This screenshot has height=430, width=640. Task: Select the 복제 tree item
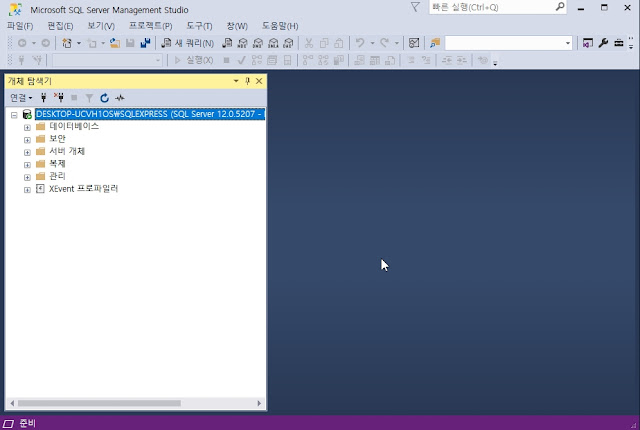[x=57, y=164]
